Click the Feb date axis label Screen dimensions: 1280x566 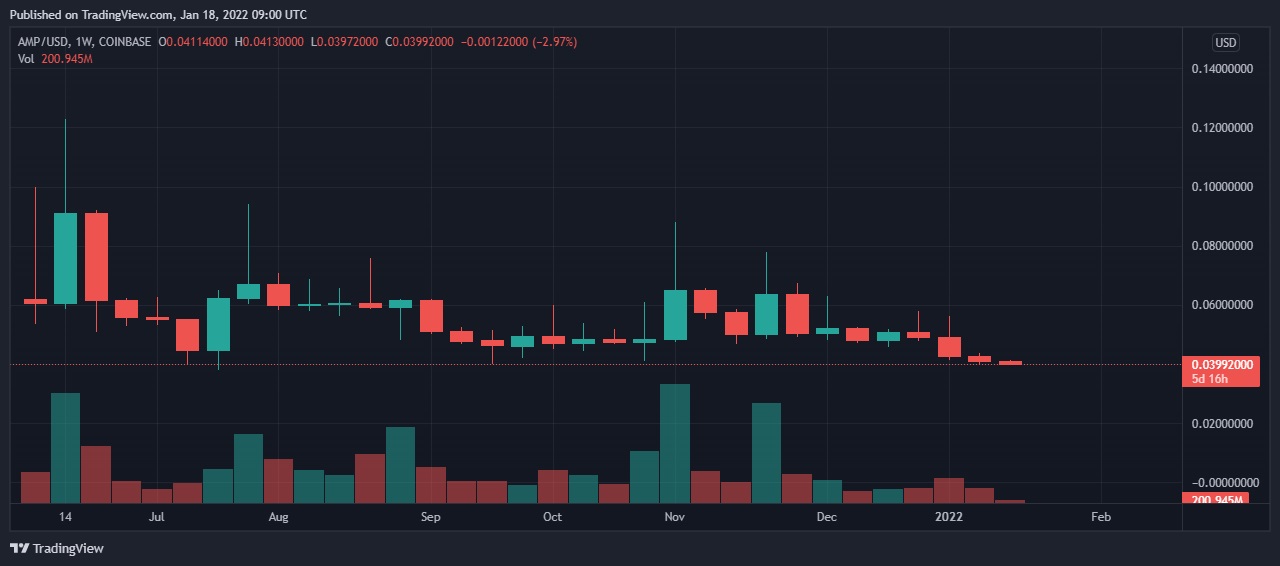click(x=1100, y=517)
